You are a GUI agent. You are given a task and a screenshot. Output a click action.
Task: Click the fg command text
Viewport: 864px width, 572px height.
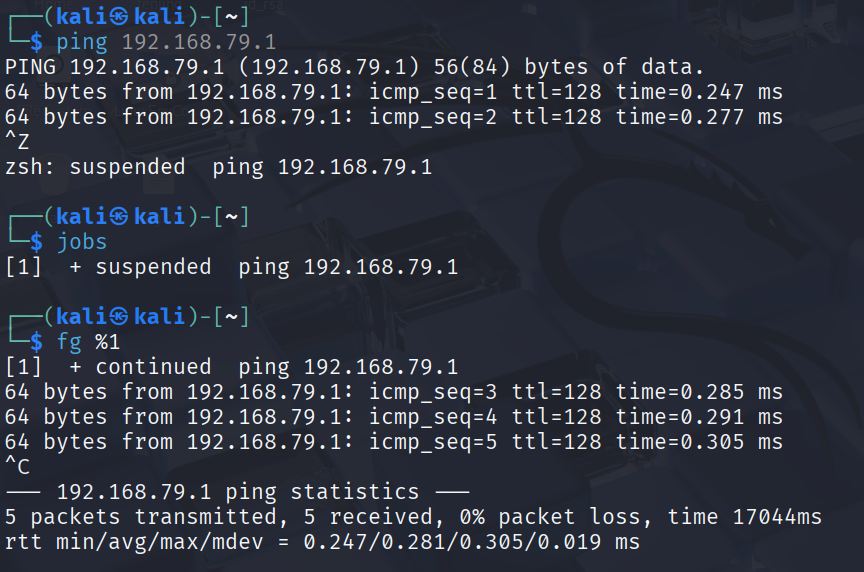pos(69,342)
